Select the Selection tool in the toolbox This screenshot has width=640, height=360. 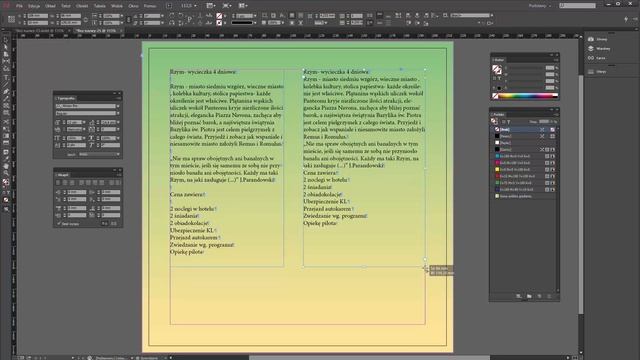click(6, 40)
